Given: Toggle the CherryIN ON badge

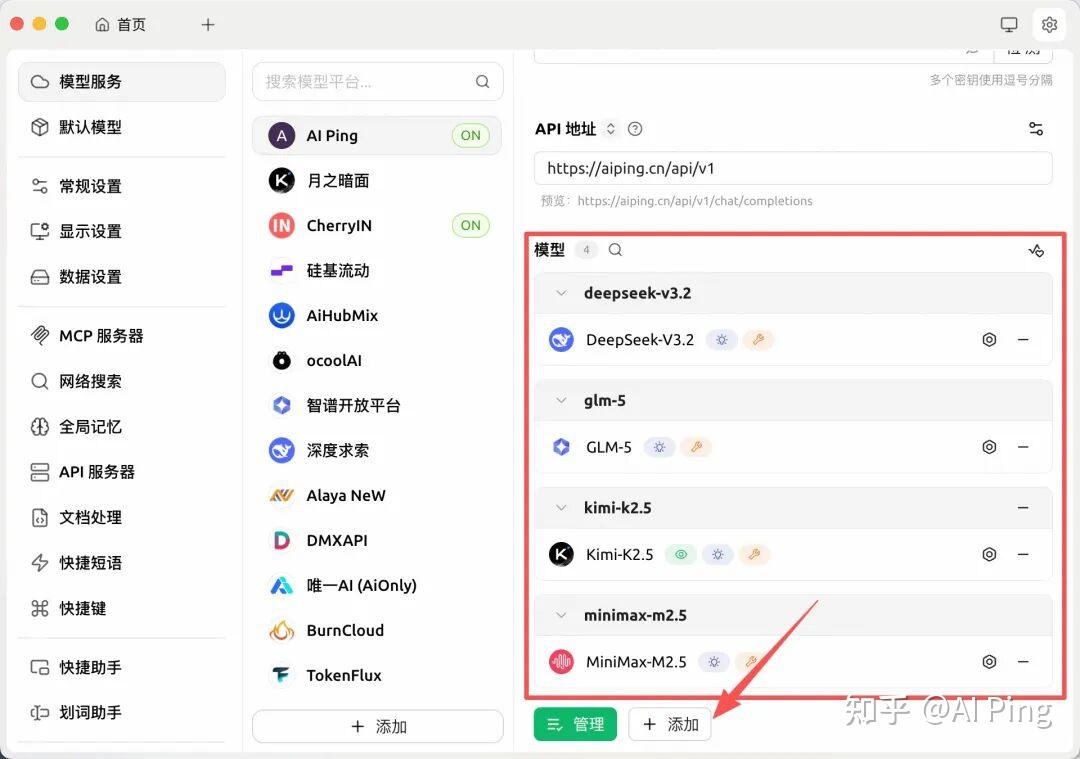Looking at the screenshot, I should pos(470,226).
